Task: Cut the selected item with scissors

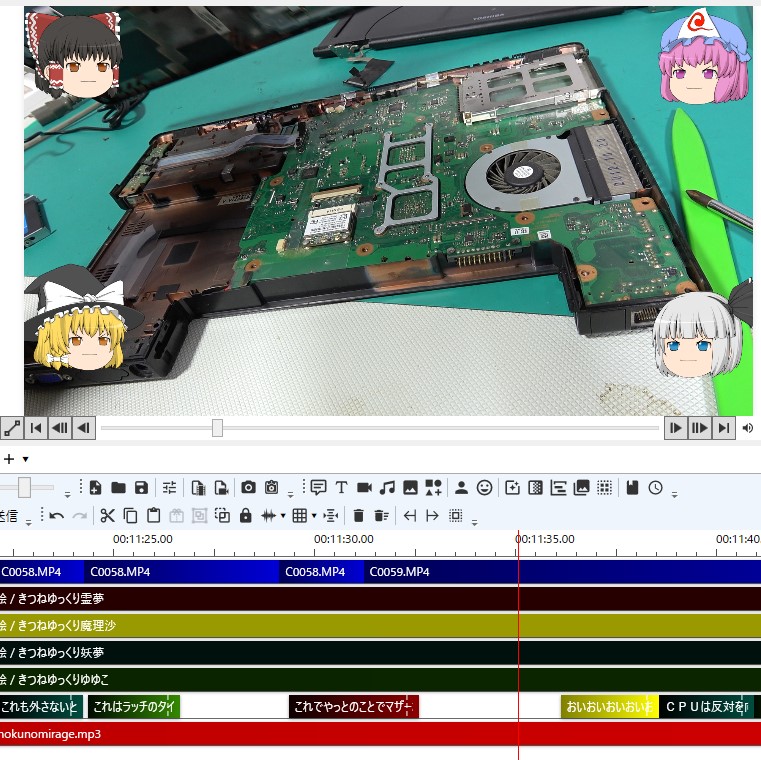Action: [107, 515]
